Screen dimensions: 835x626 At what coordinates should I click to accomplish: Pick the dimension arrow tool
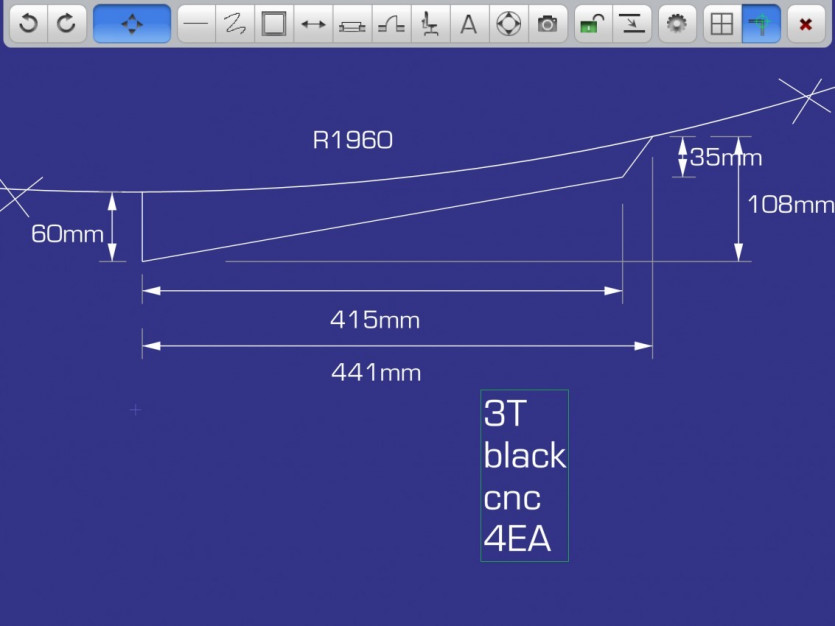(313, 23)
